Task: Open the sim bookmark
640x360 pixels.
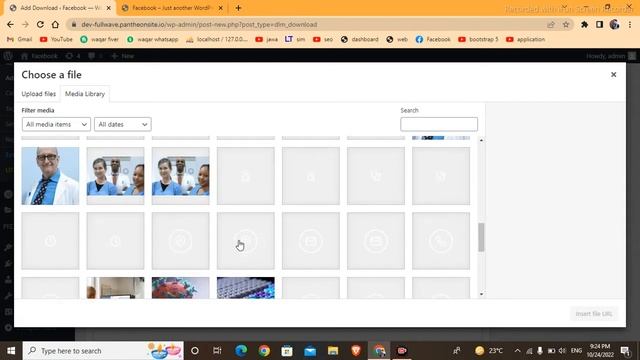Action: coord(295,39)
